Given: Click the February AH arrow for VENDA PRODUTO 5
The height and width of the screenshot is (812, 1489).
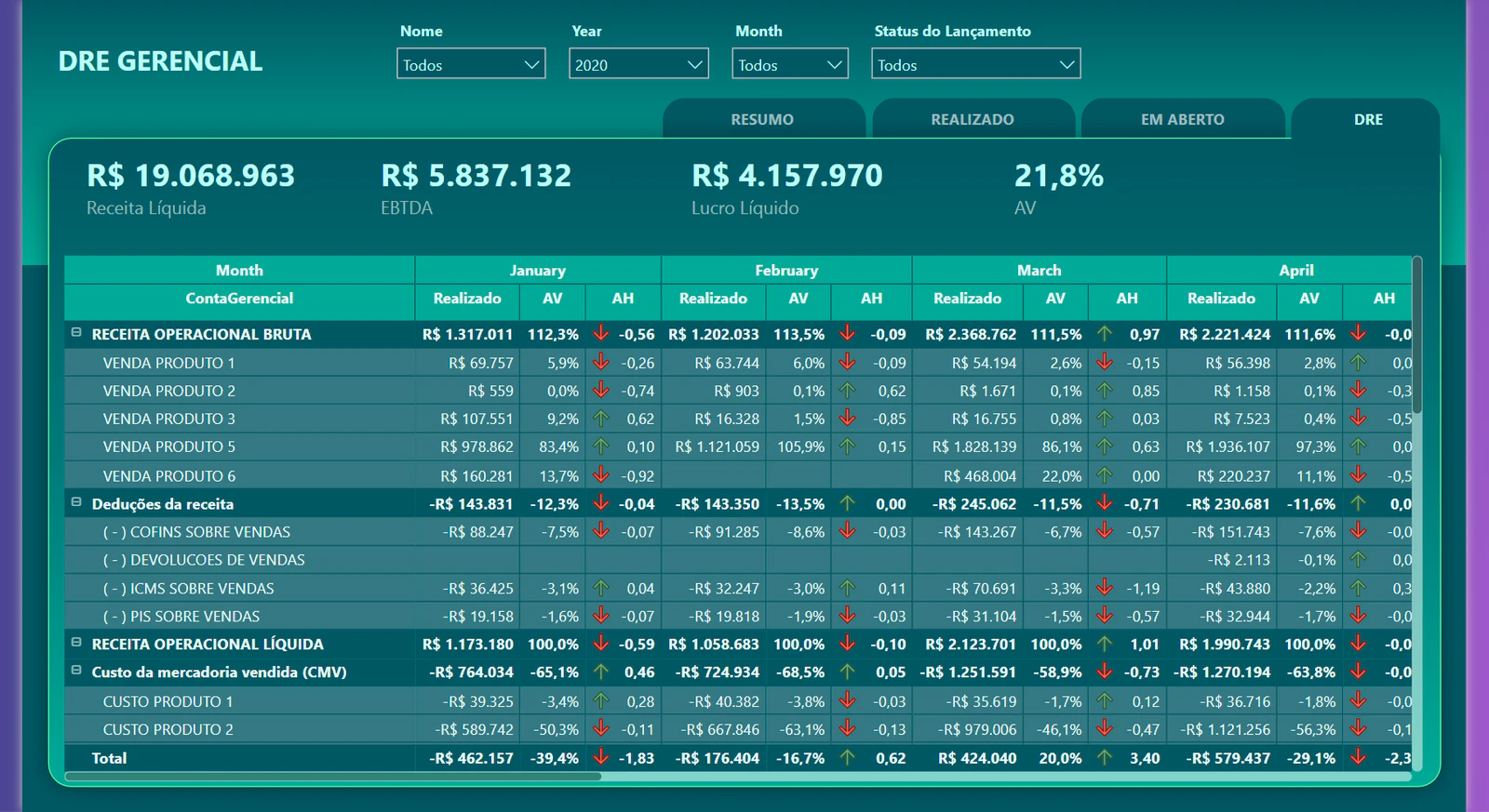Looking at the screenshot, I should (x=847, y=446).
